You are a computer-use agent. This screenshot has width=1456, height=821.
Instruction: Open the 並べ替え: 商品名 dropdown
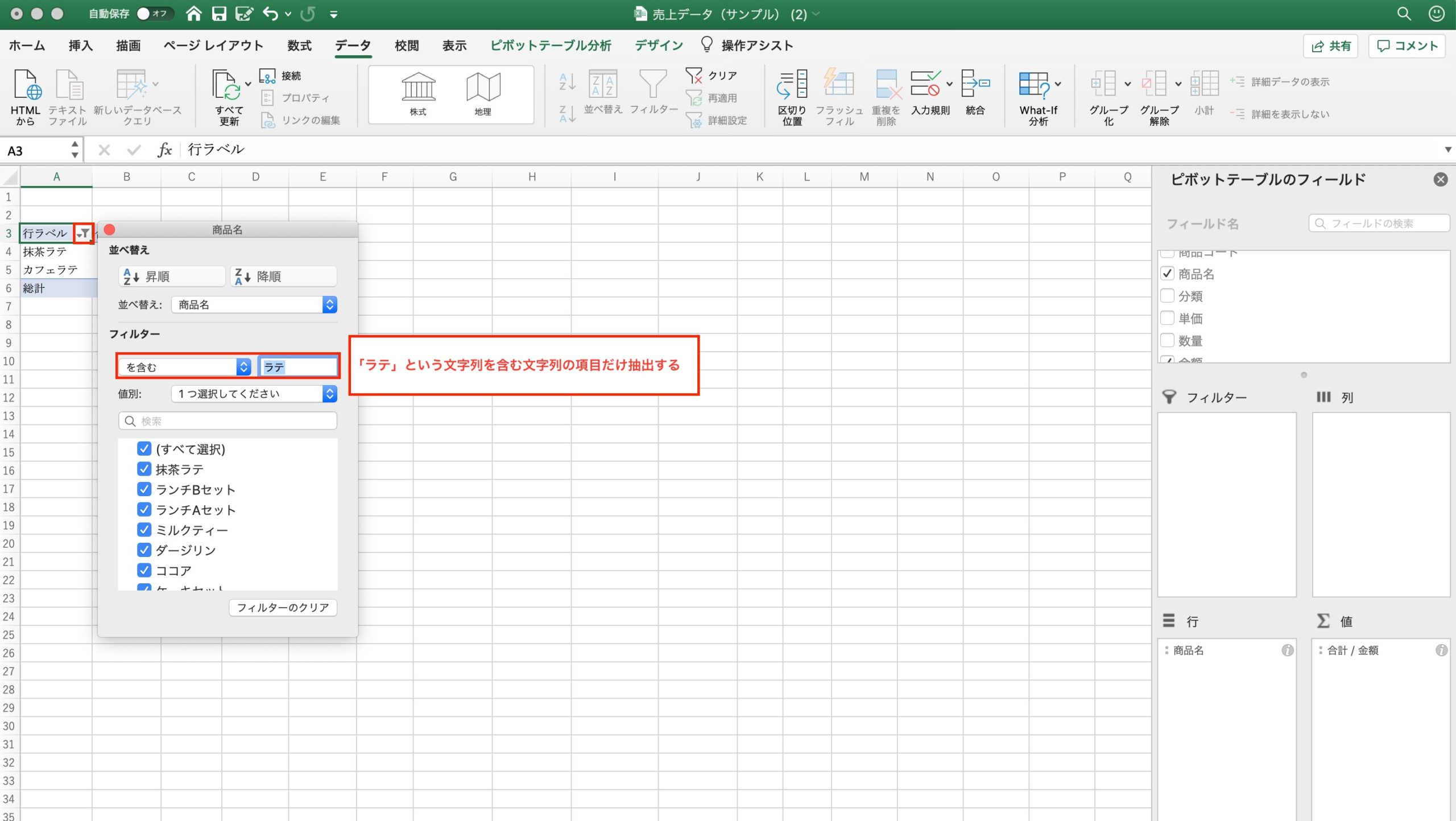click(254, 305)
